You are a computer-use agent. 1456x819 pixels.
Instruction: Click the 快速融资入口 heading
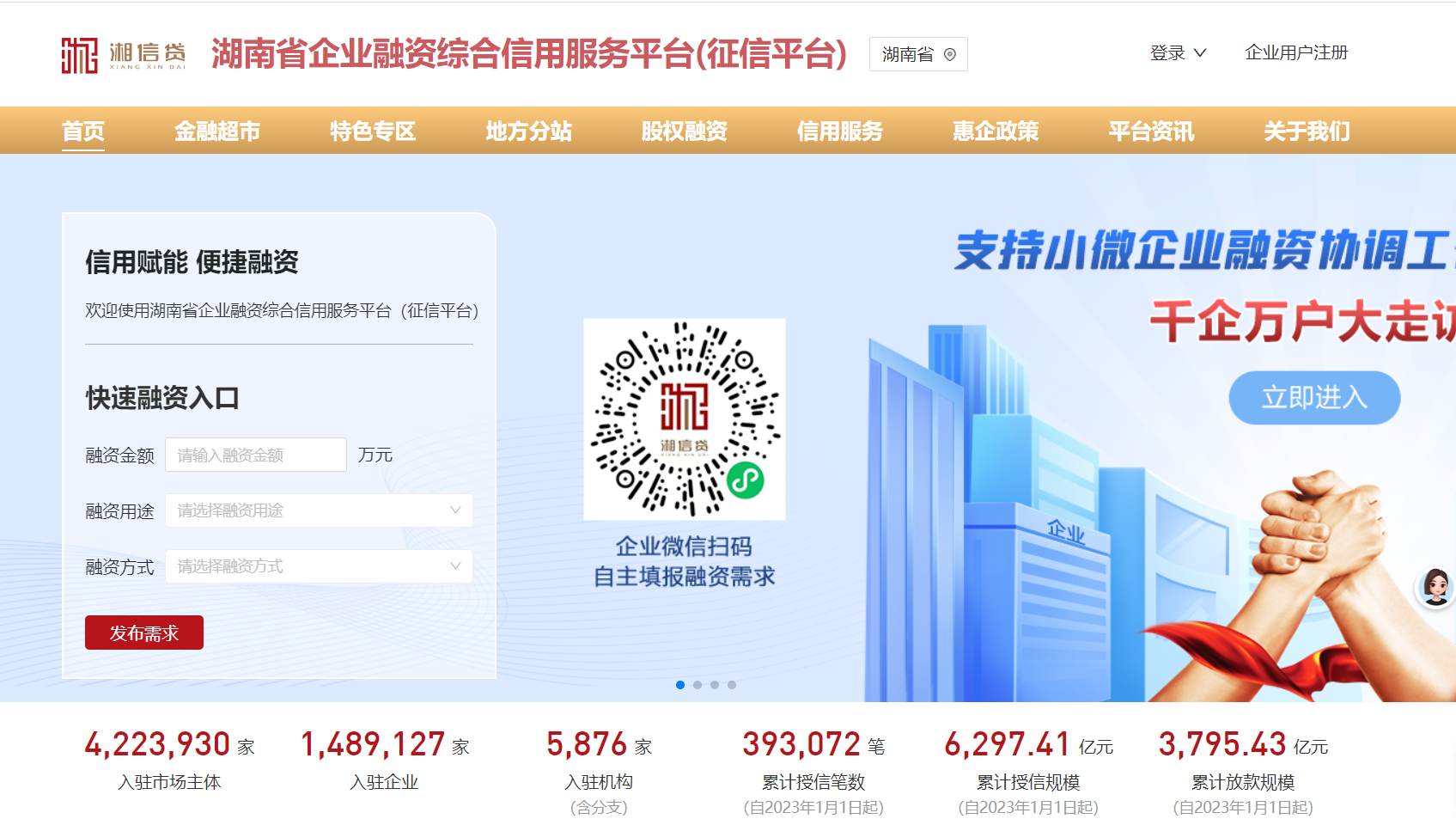(162, 398)
